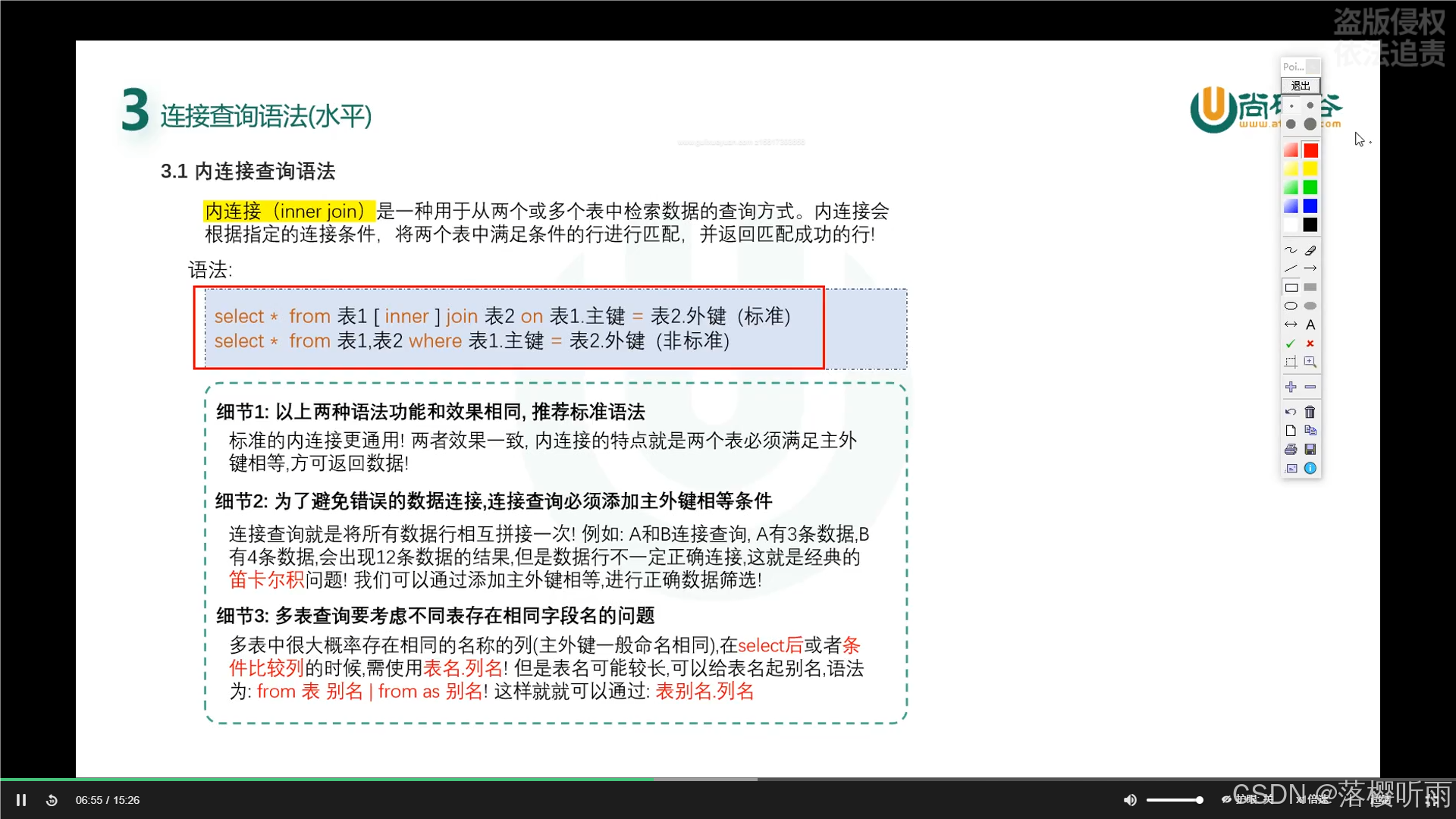Select the freehand curve drawing tool
The height and width of the screenshot is (819, 1456).
(1291, 249)
